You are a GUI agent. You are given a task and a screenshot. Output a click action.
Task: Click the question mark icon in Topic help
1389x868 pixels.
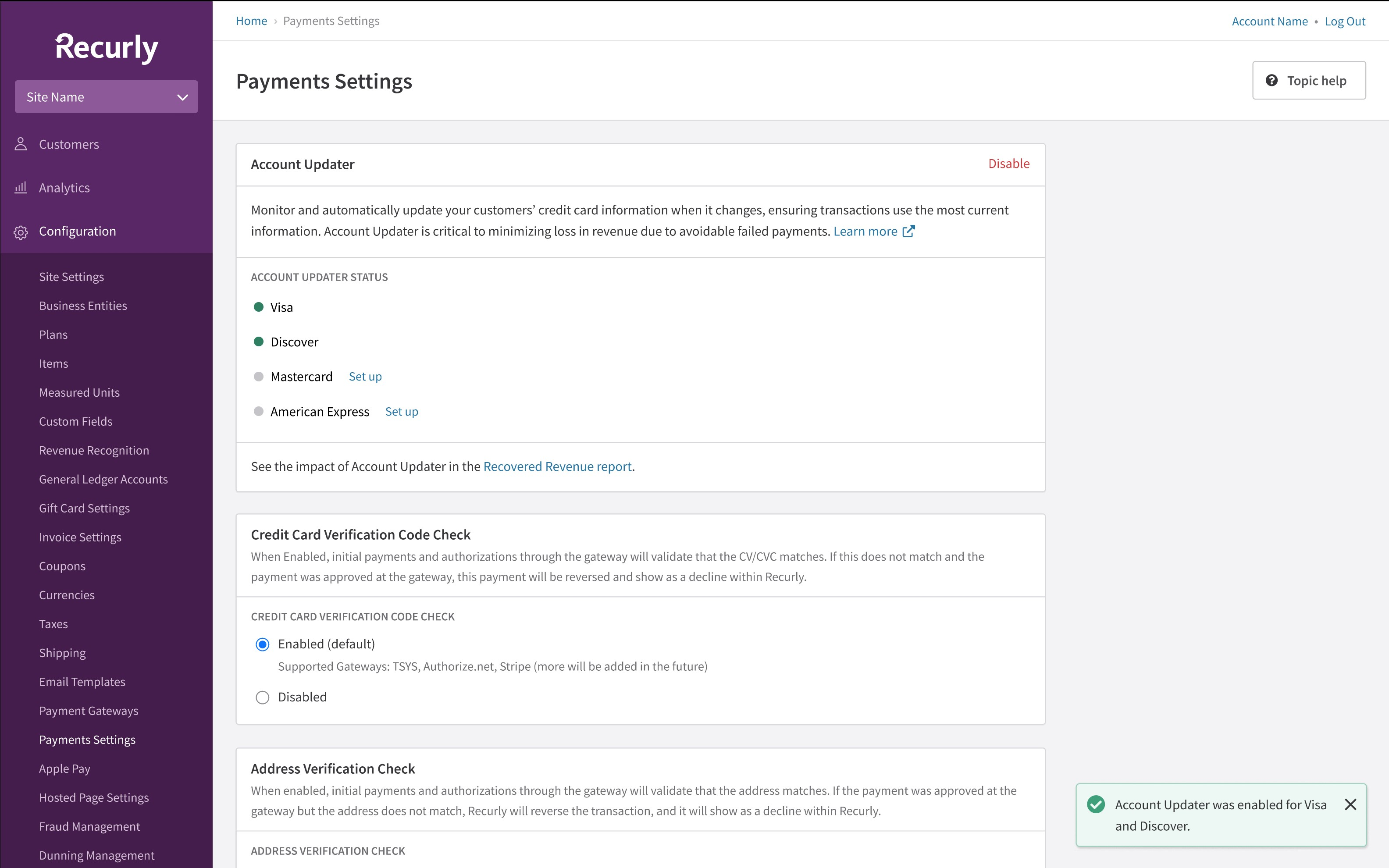tap(1272, 80)
